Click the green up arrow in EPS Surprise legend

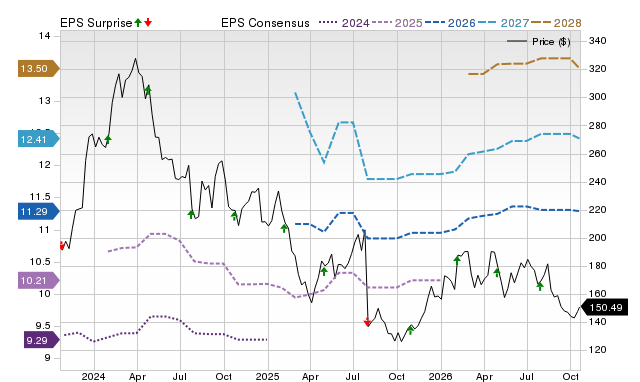[x=138, y=23]
